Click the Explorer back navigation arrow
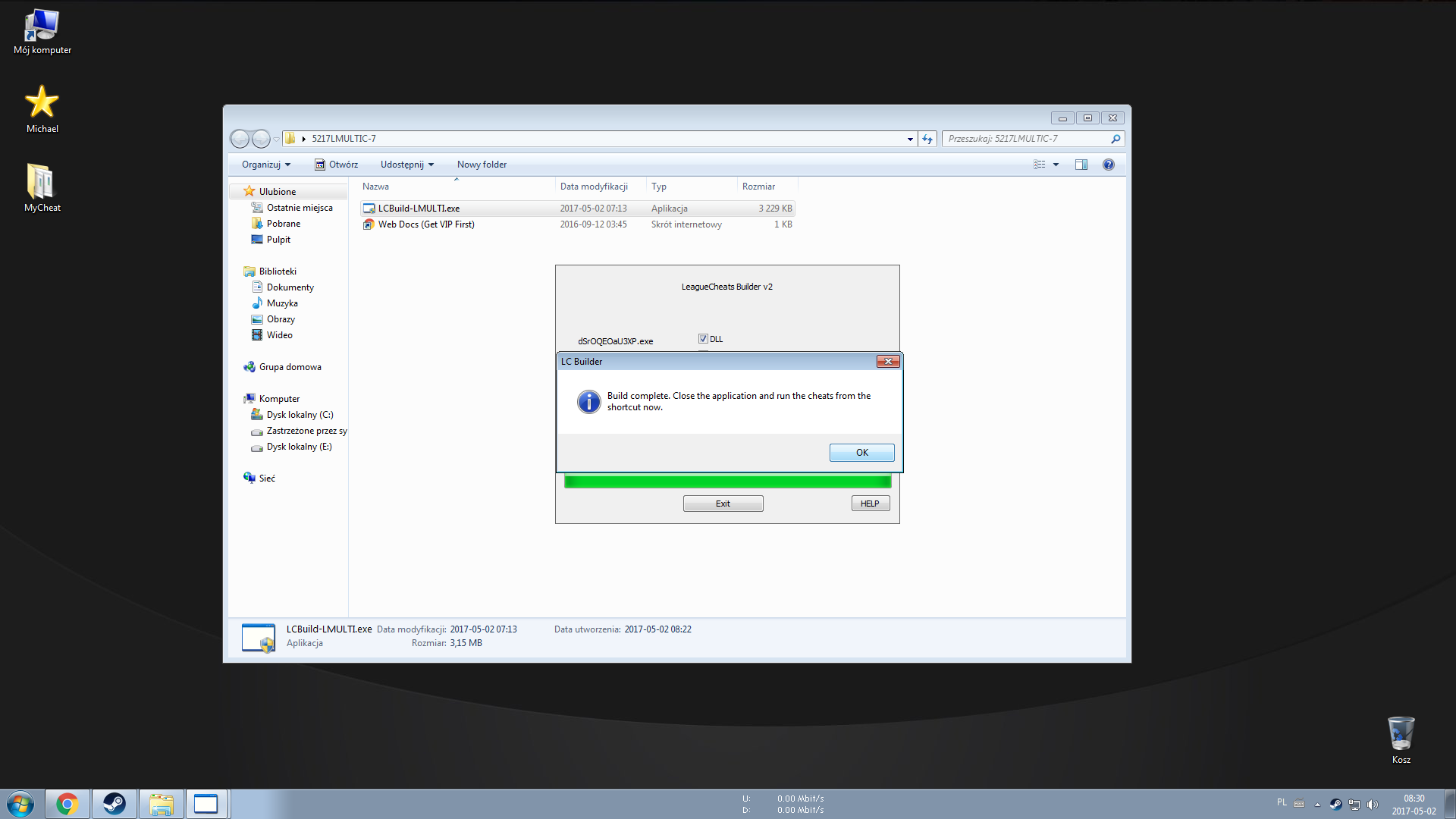Screen dimensions: 1456x819 pyautogui.click(x=240, y=139)
